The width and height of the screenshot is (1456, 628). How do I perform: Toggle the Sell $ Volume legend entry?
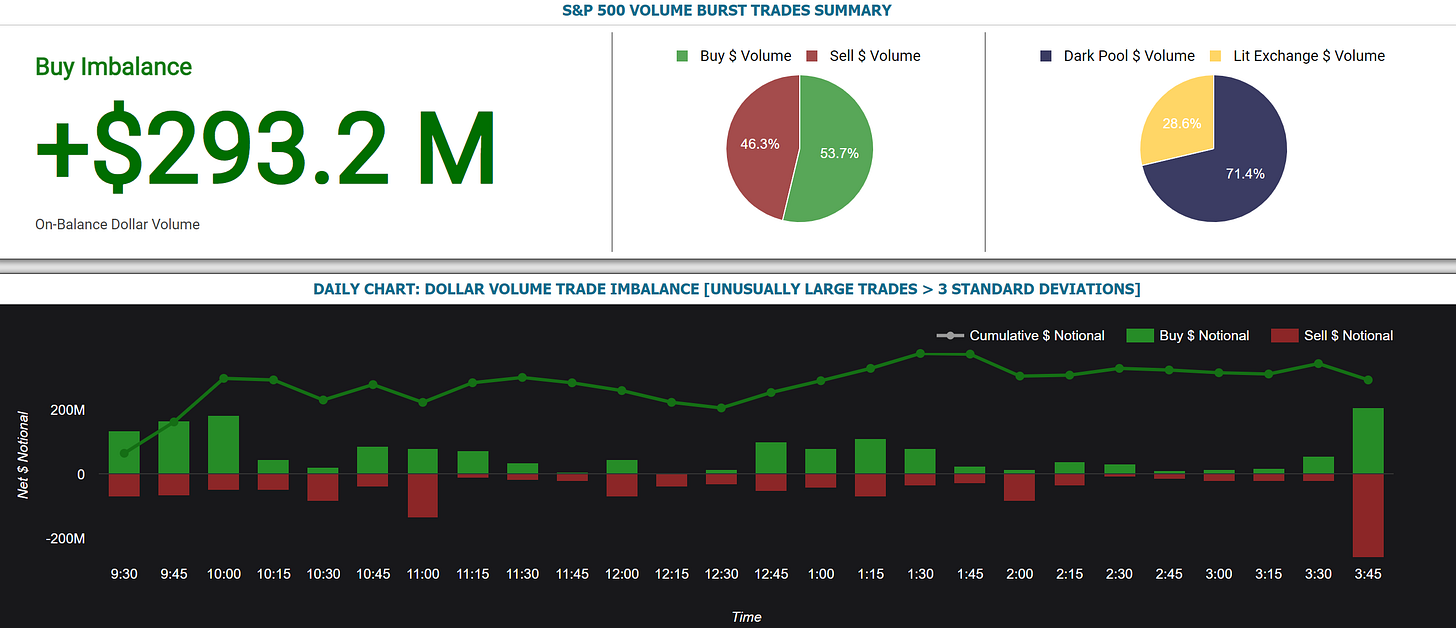click(863, 56)
